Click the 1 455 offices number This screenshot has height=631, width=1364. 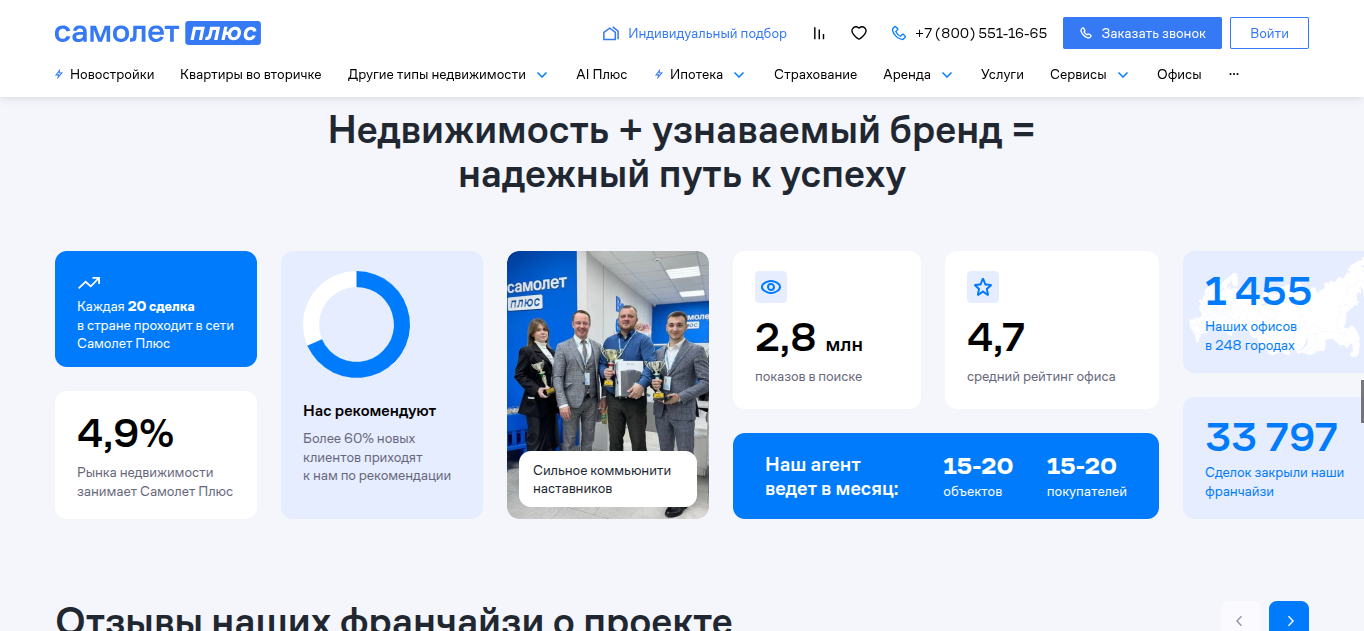tap(1258, 291)
